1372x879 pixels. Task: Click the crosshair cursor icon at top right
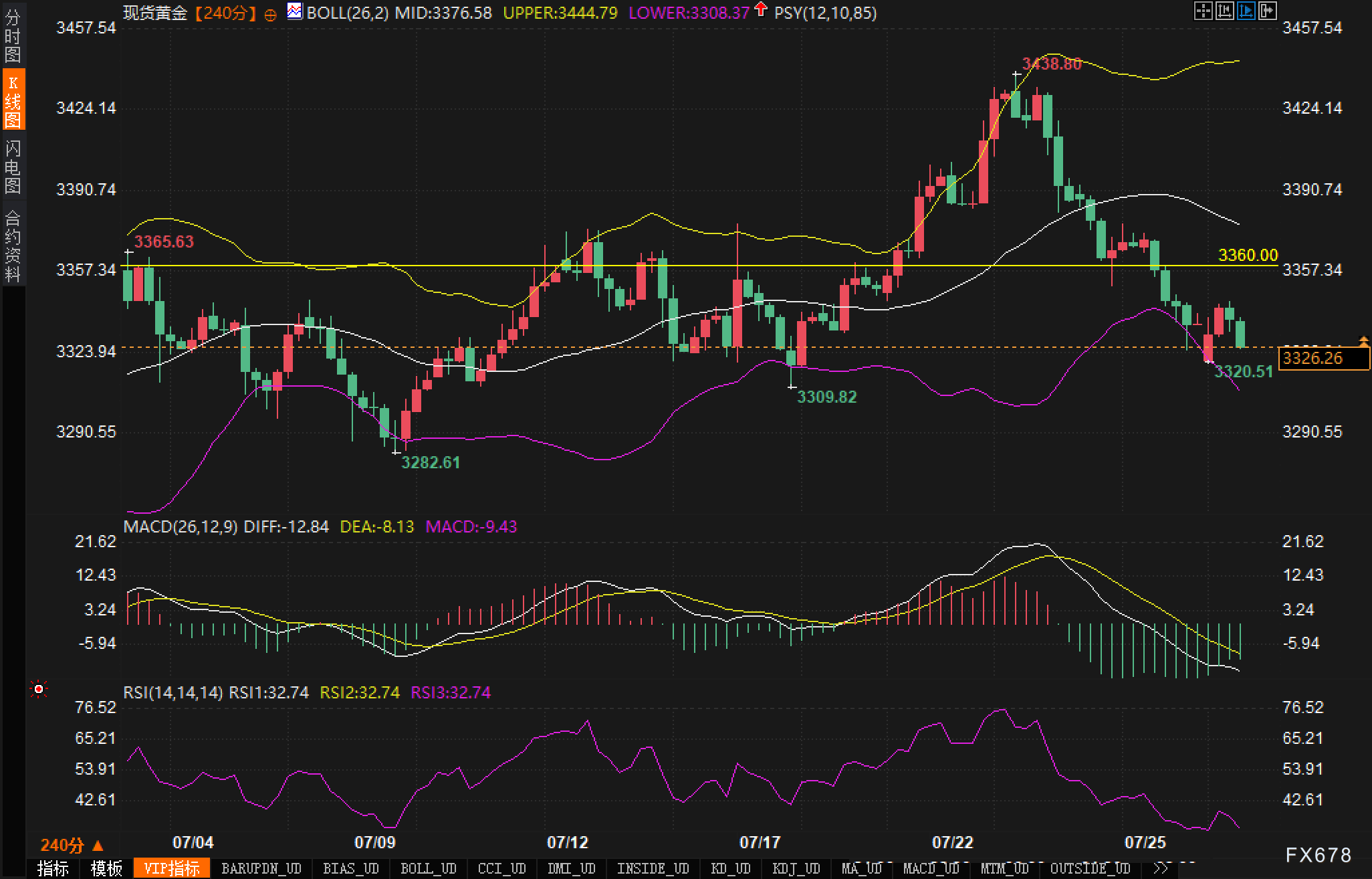tap(1203, 11)
